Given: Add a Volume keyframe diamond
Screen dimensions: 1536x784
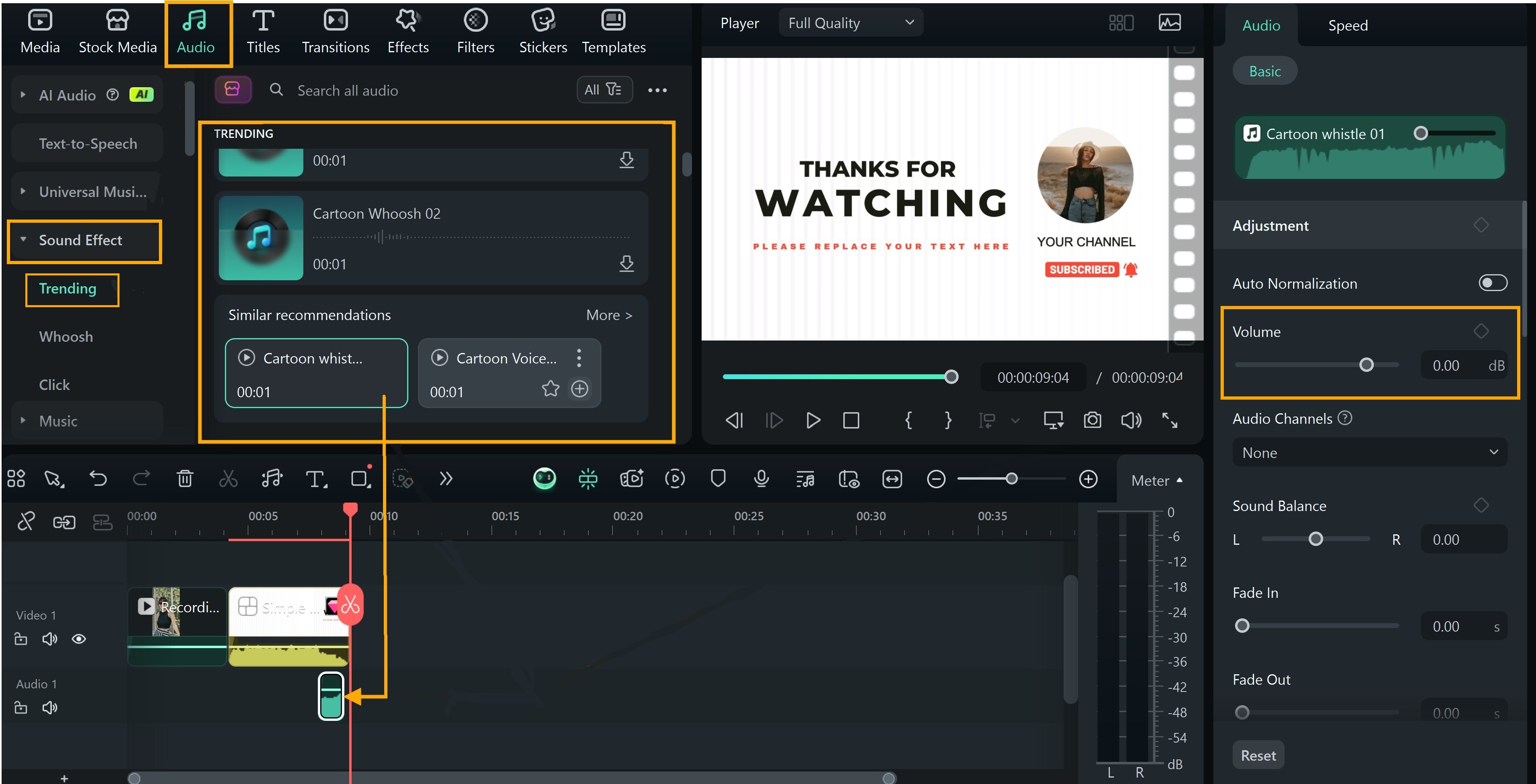Looking at the screenshot, I should click(x=1481, y=331).
